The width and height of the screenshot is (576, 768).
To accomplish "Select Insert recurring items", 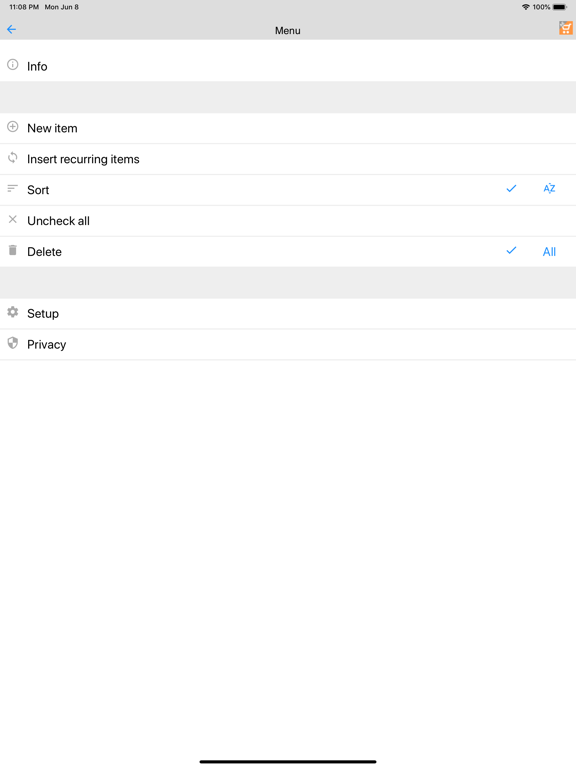I will point(288,159).
